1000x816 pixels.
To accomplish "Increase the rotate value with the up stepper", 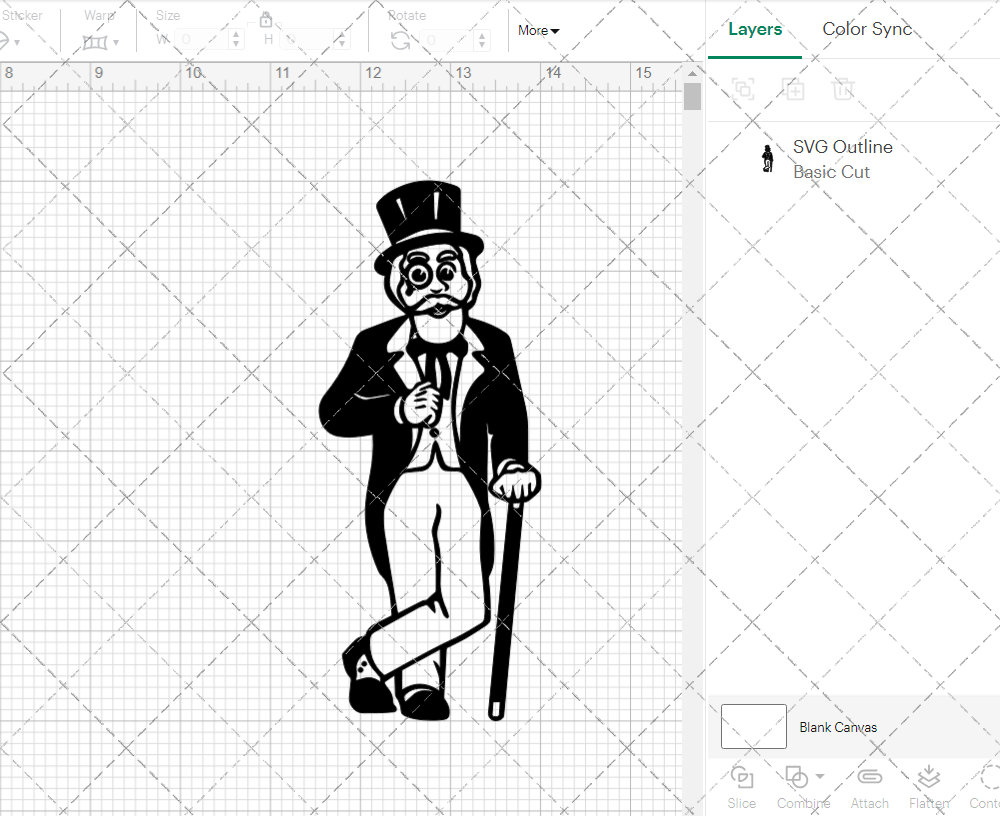I will pos(481,38).
